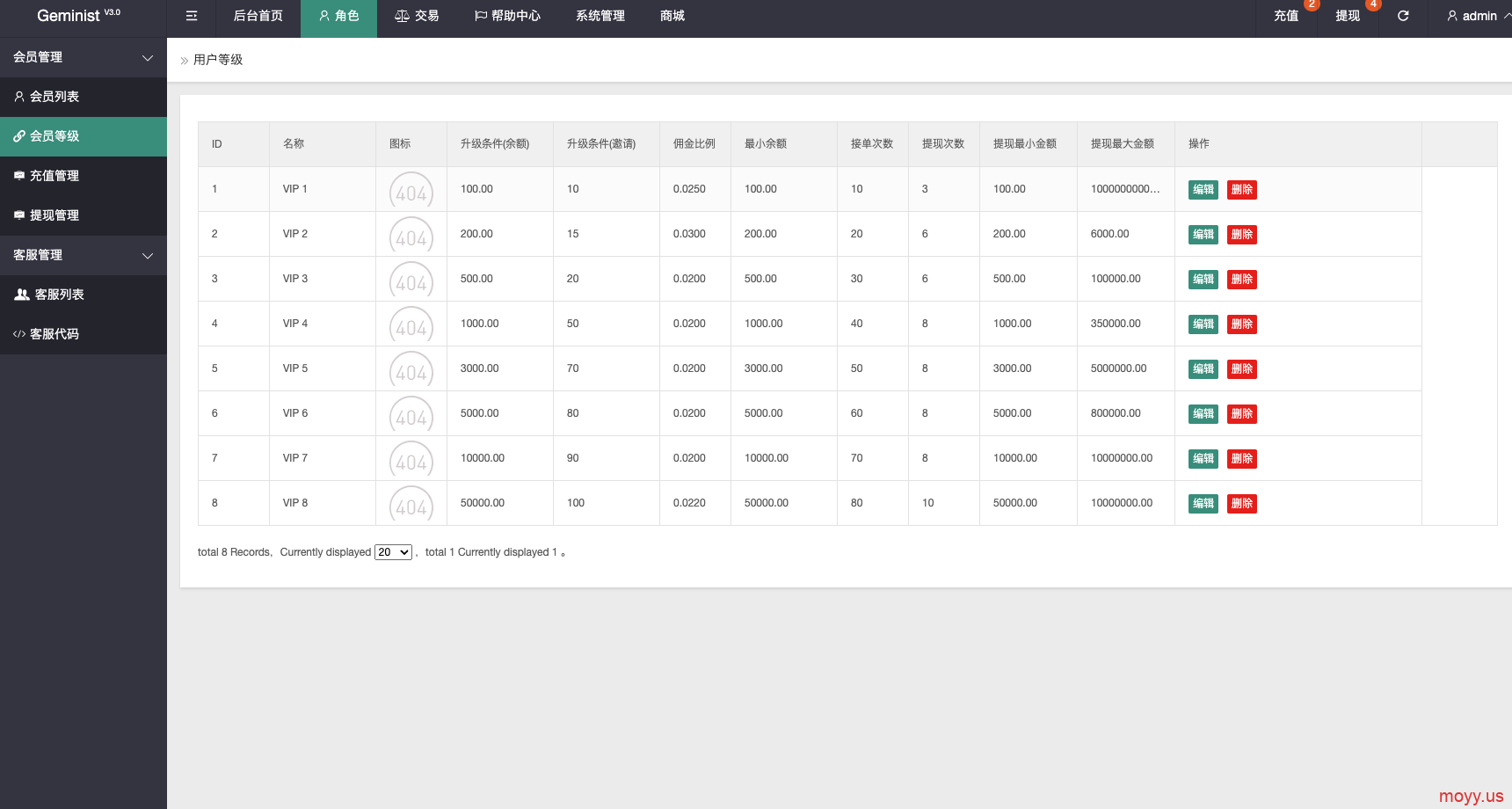Click the 用户等级 breadcrumb
The height and width of the screenshot is (809, 1512).
coord(218,60)
